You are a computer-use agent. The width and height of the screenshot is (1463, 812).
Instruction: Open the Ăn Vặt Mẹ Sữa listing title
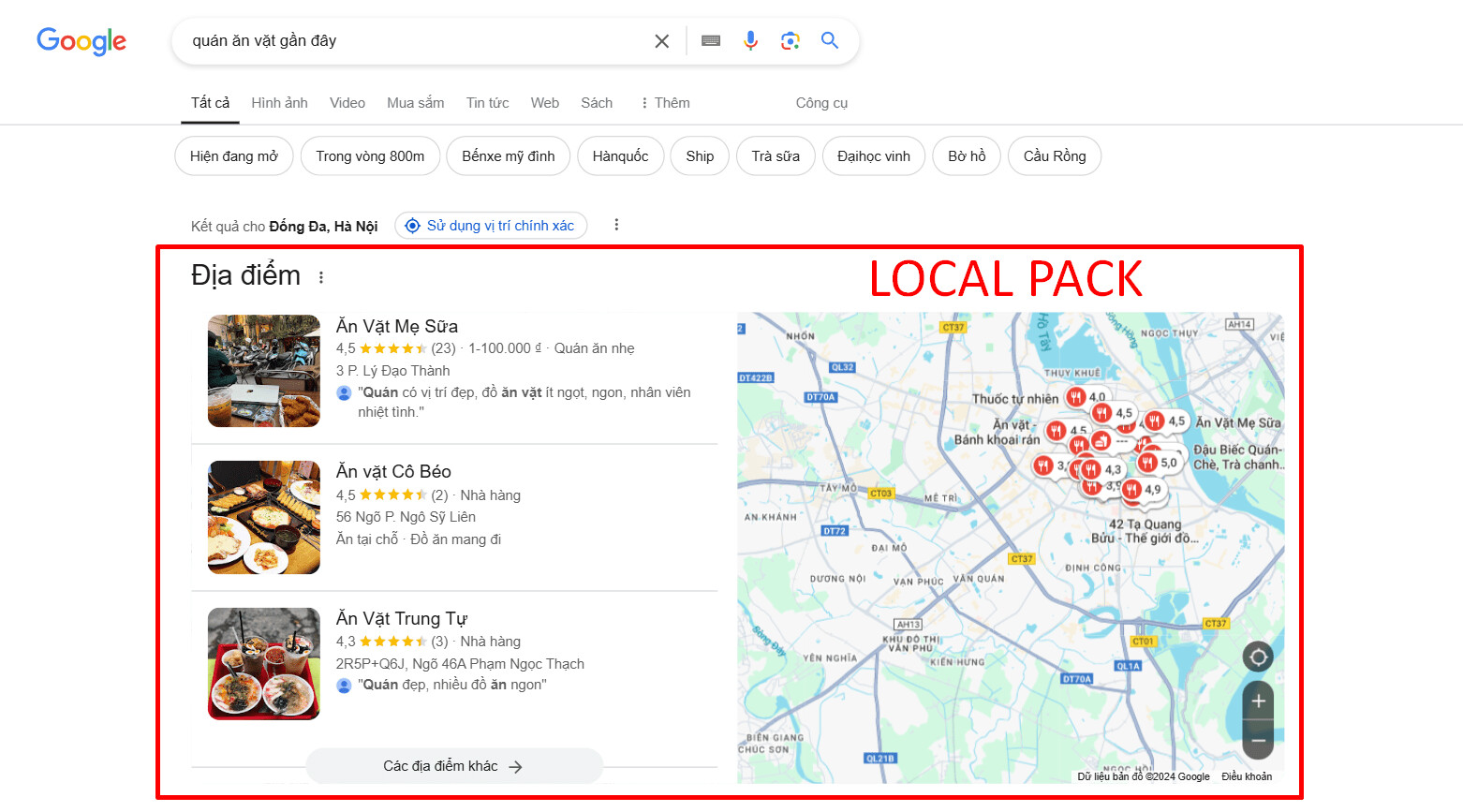pyautogui.click(x=397, y=326)
